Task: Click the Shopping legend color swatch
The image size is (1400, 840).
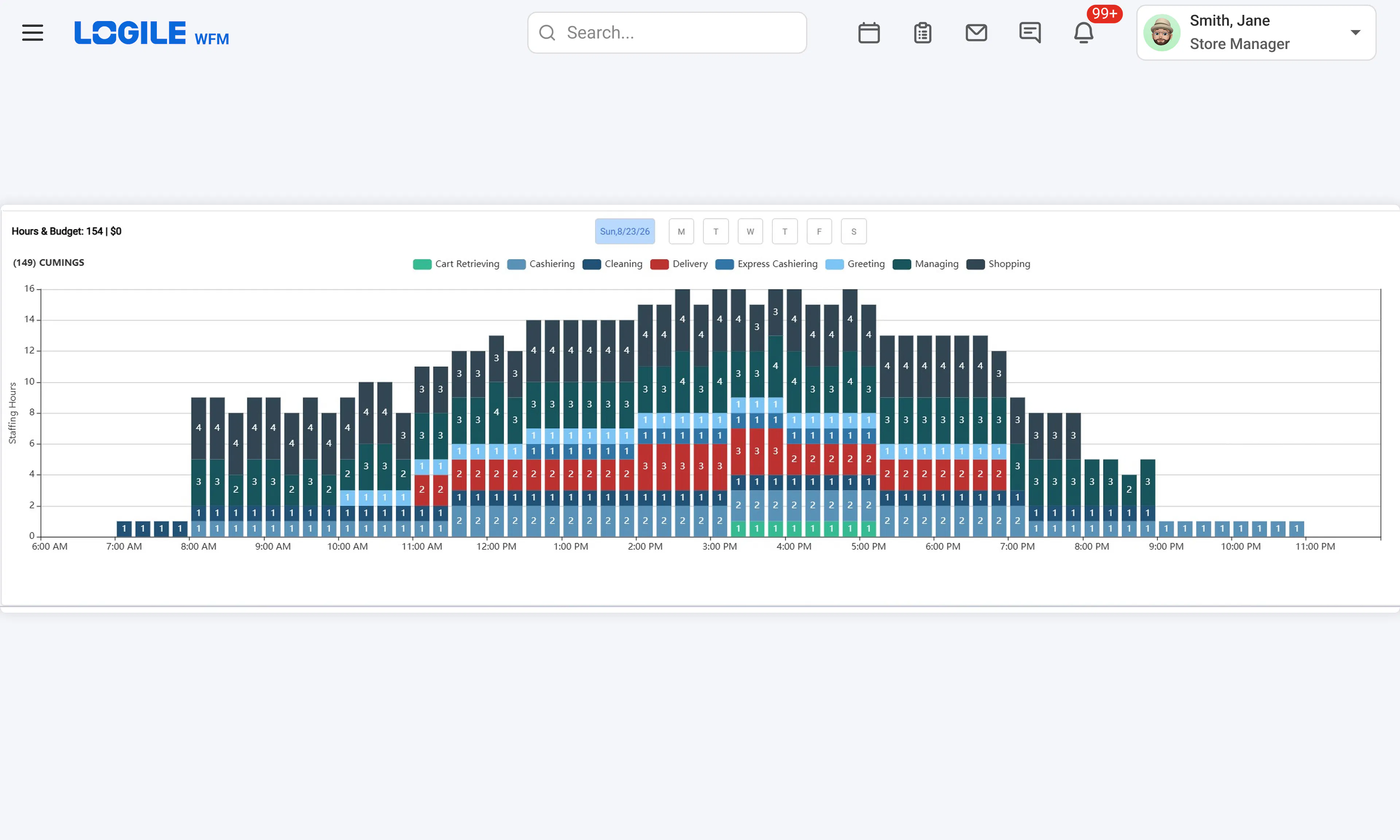Action: [976, 264]
